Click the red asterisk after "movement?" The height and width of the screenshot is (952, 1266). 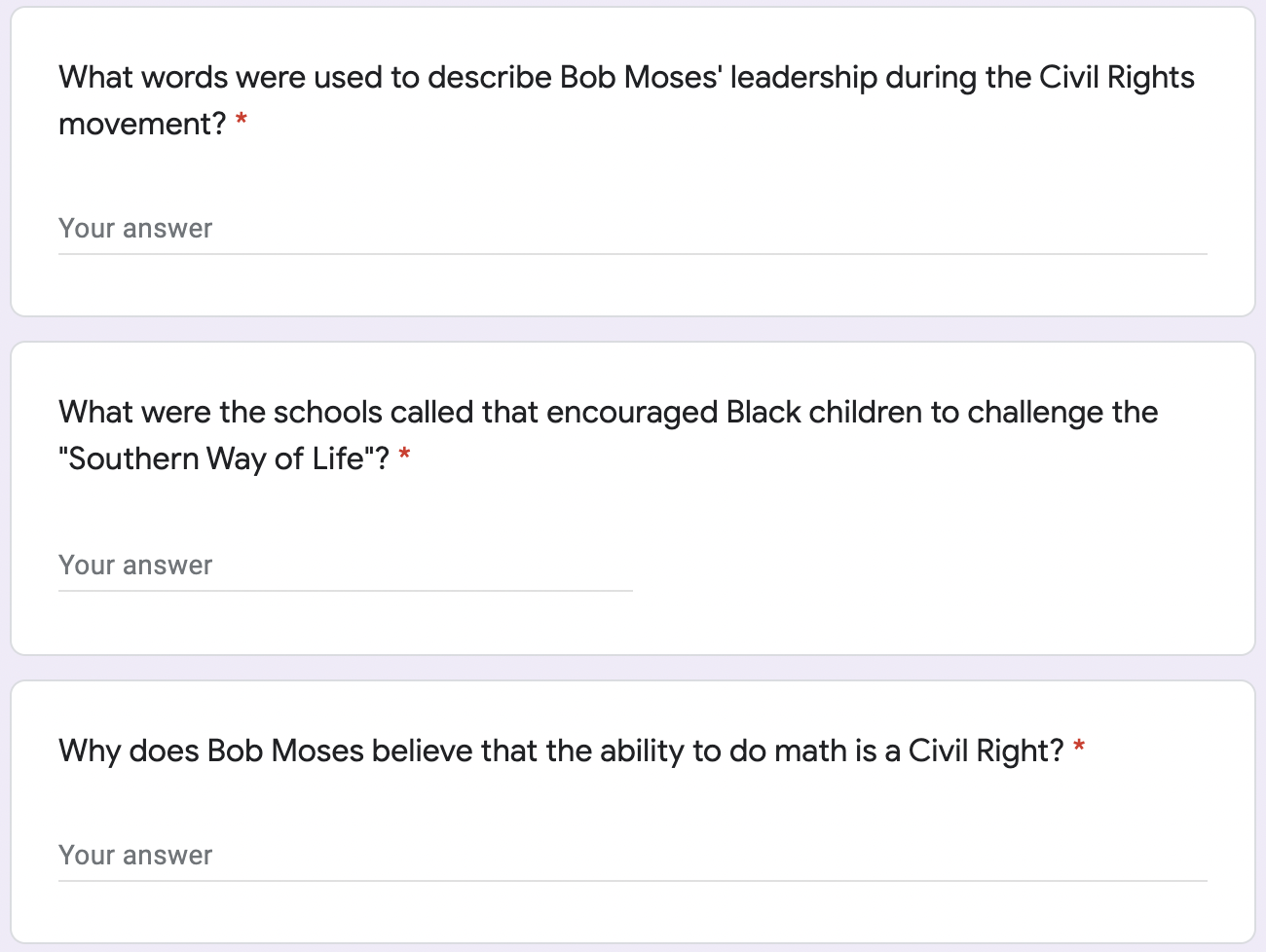pyautogui.click(x=242, y=122)
